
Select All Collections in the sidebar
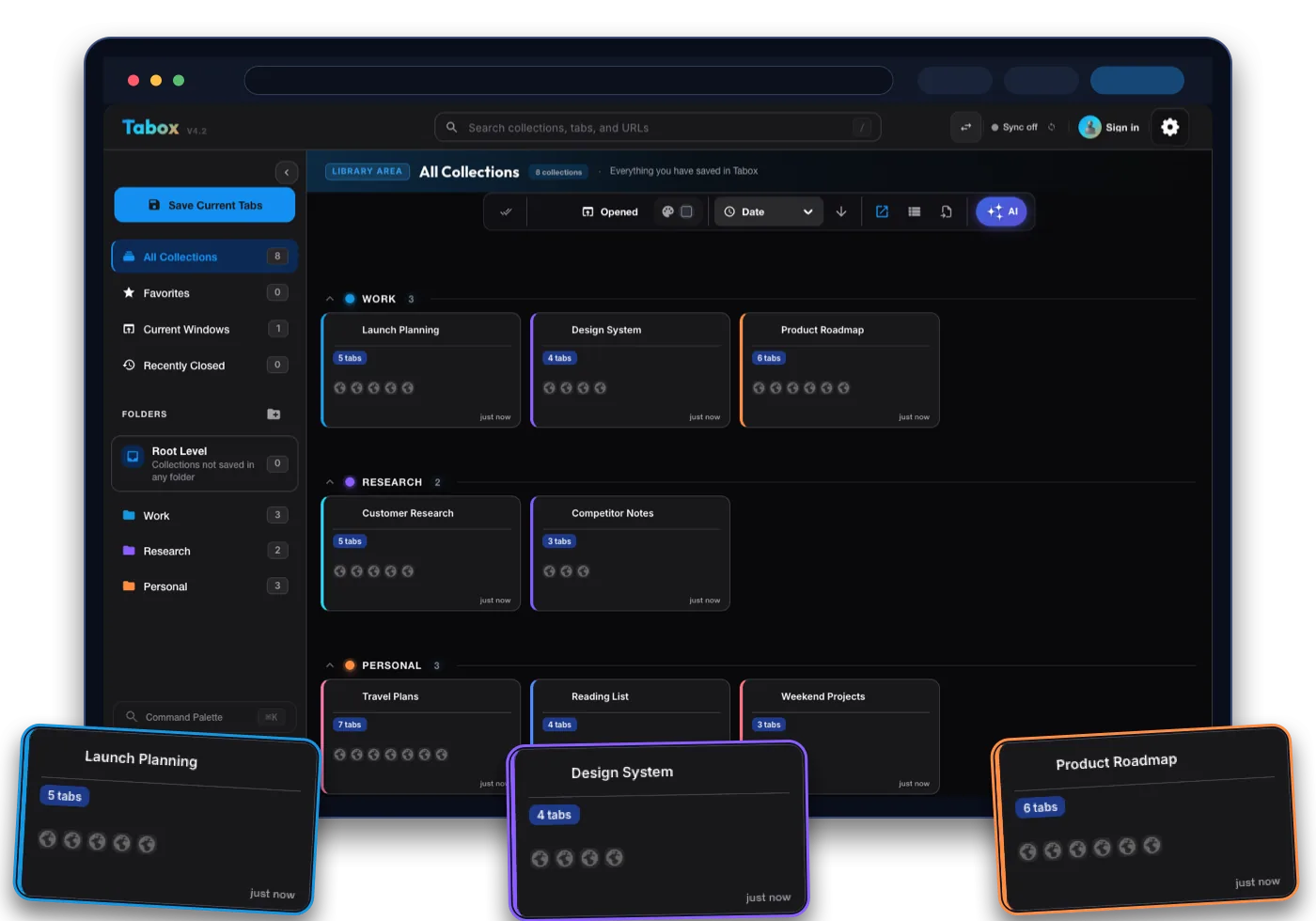205,257
